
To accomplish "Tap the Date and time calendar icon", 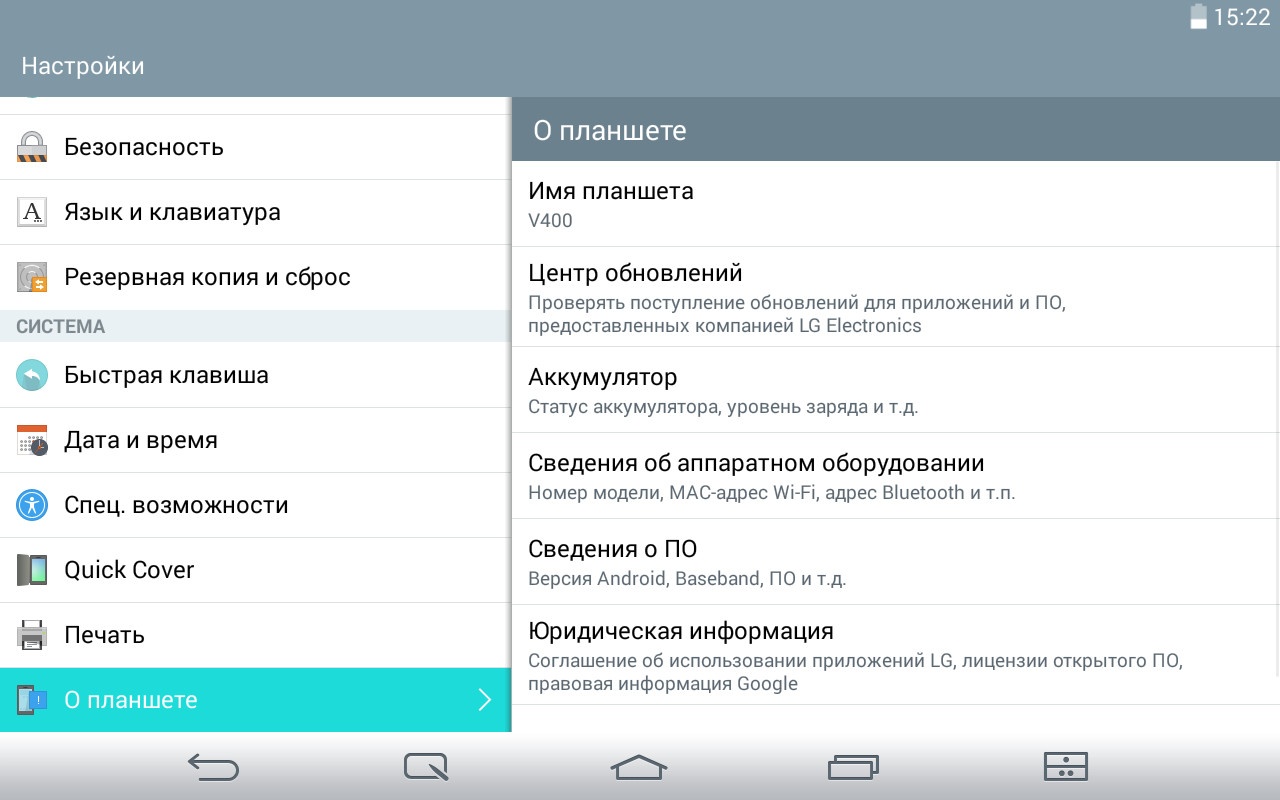I will tap(32, 440).
